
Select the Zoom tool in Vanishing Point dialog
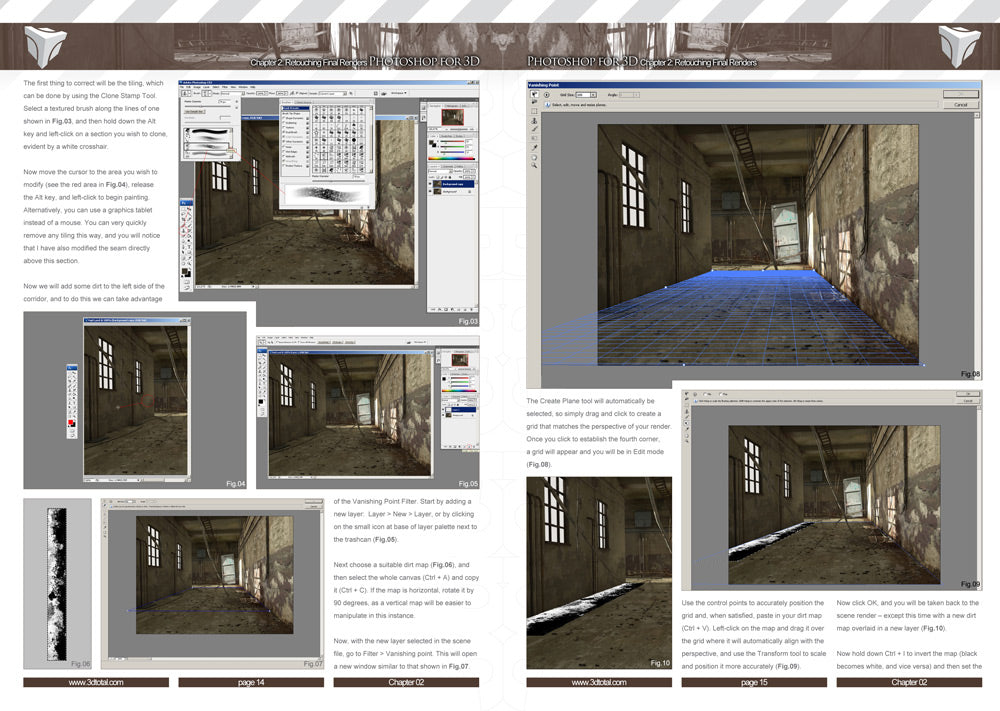(x=534, y=164)
